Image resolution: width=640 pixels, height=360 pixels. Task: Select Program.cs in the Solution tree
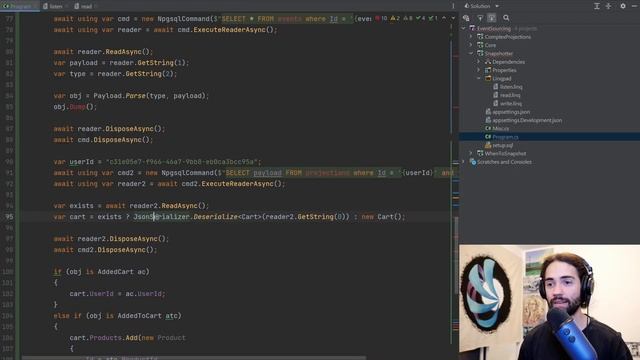505,137
